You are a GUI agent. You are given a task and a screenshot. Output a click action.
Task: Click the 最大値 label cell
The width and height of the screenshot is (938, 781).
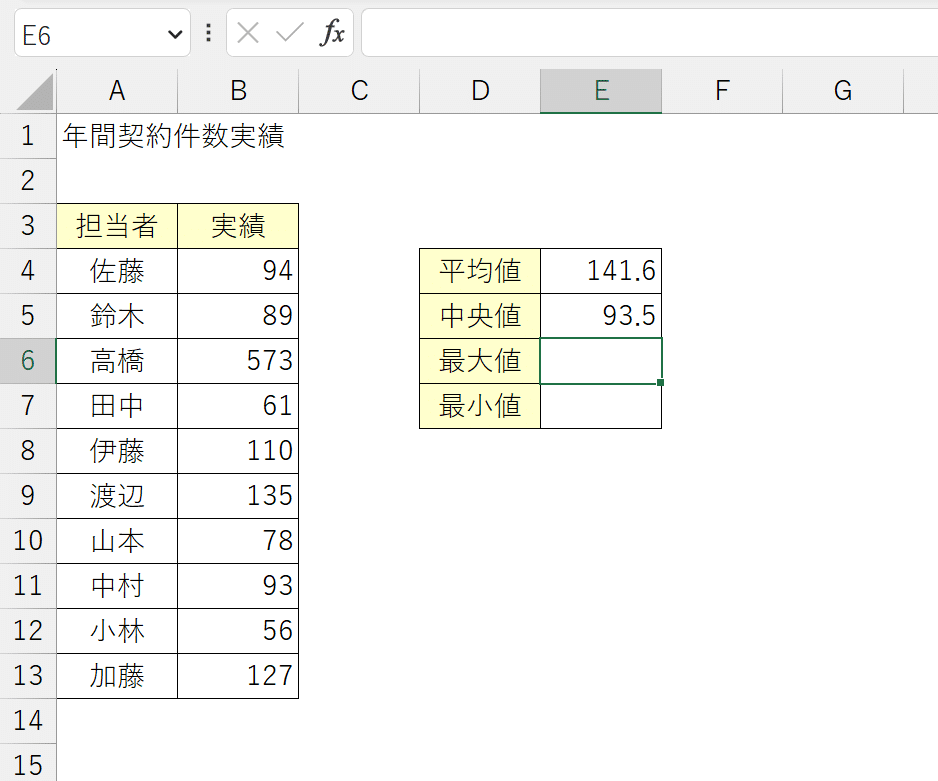click(x=480, y=361)
